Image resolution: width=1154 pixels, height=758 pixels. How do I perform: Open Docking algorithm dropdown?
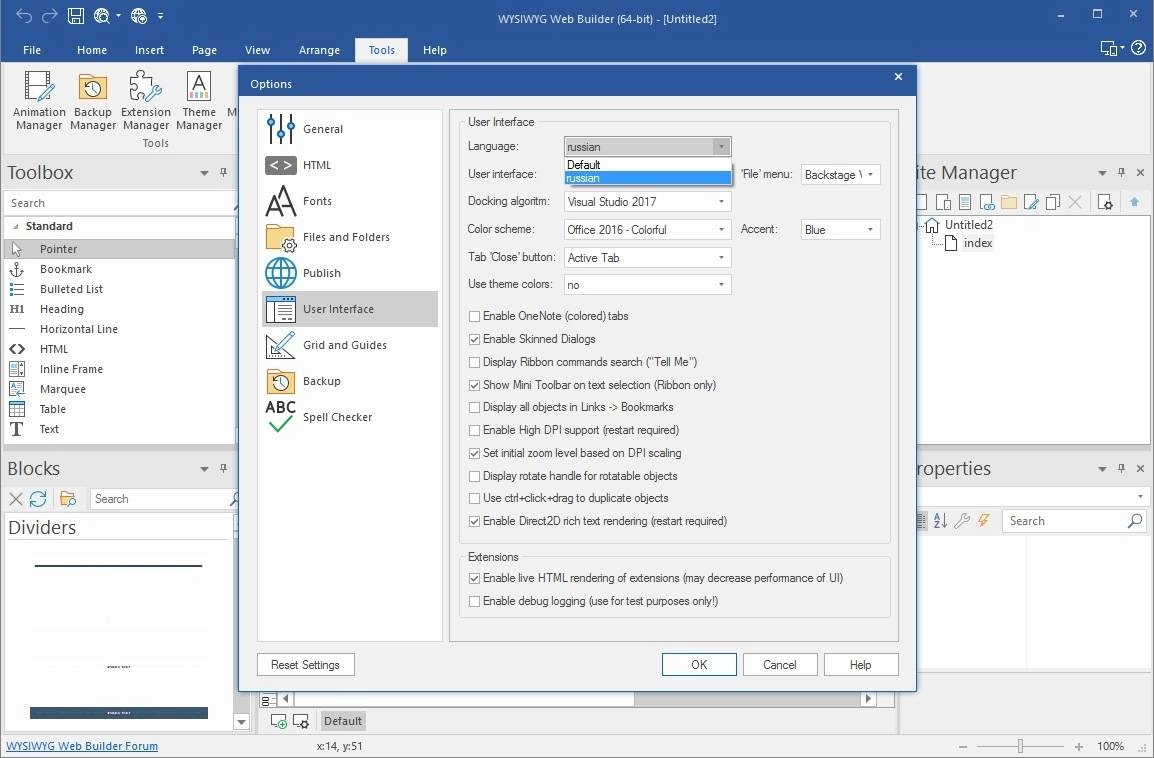pos(648,202)
